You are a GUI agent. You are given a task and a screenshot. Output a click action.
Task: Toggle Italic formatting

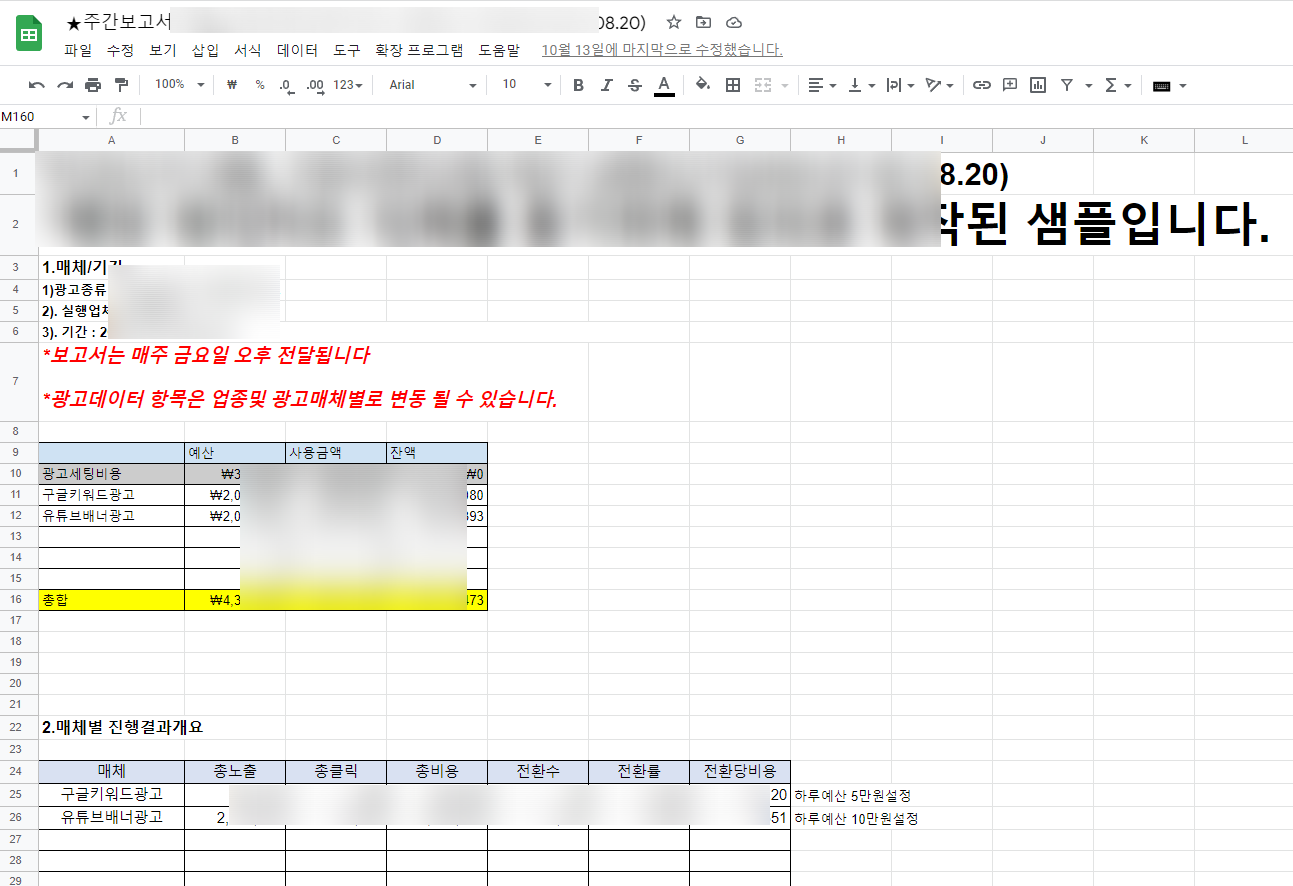tap(606, 85)
